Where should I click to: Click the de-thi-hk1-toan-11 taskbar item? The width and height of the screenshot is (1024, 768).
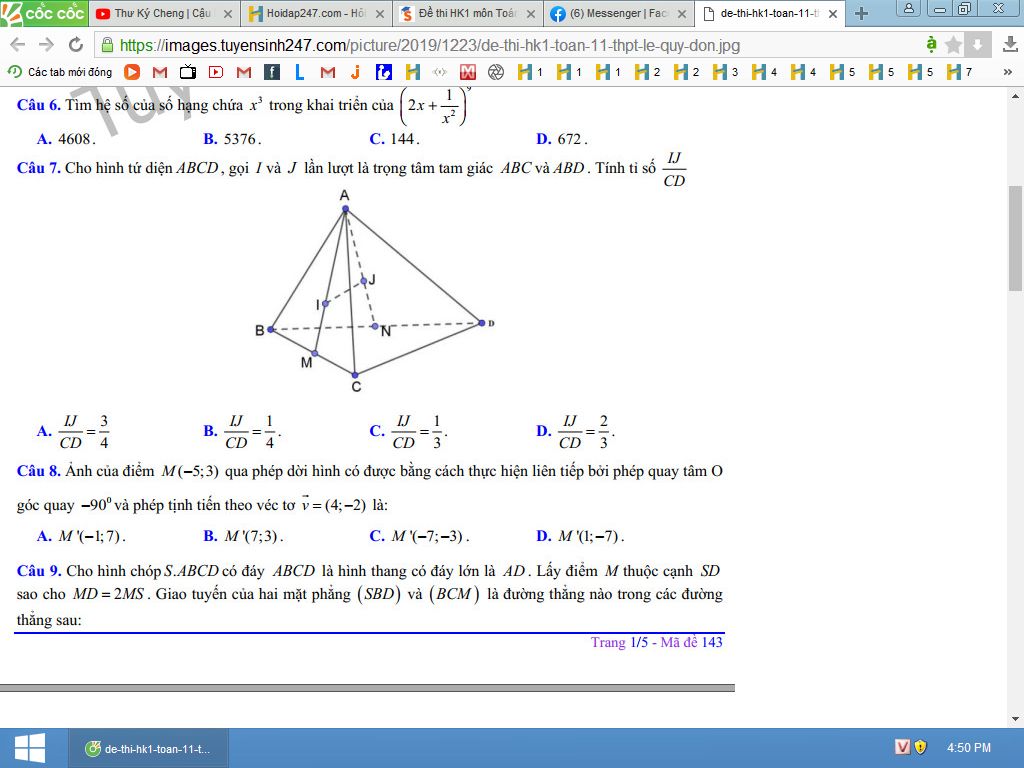pos(149,748)
